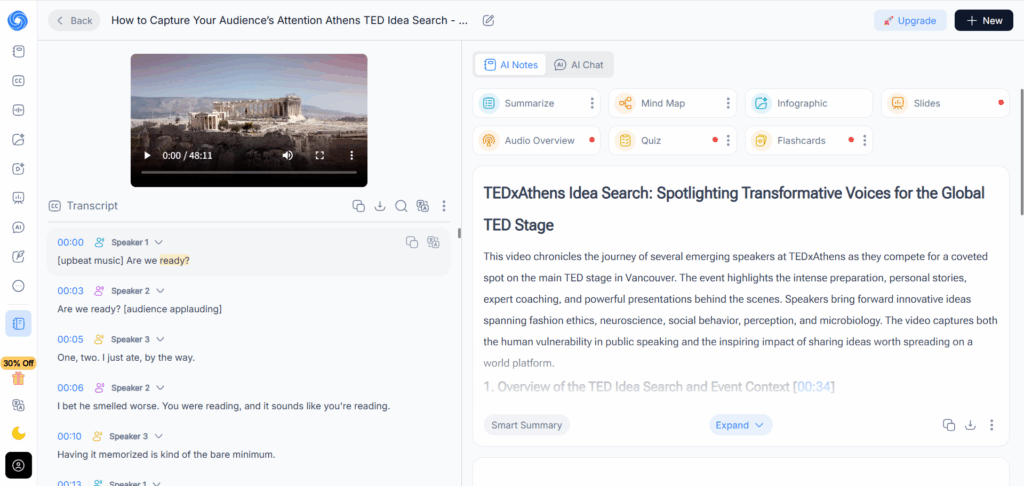The width and height of the screenshot is (1024, 486).
Task: Translate the whole transcript
Action: [x=423, y=206]
